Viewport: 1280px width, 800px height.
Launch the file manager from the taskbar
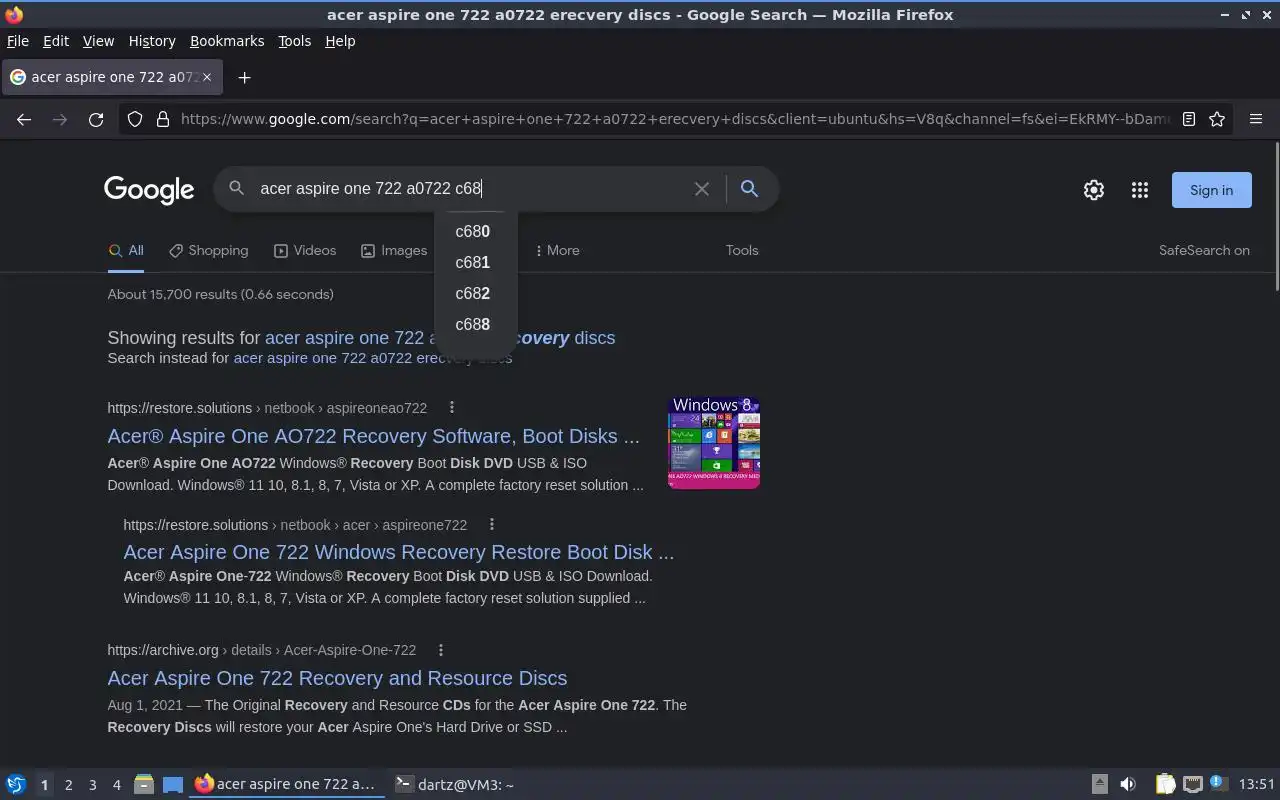(x=144, y=784)
